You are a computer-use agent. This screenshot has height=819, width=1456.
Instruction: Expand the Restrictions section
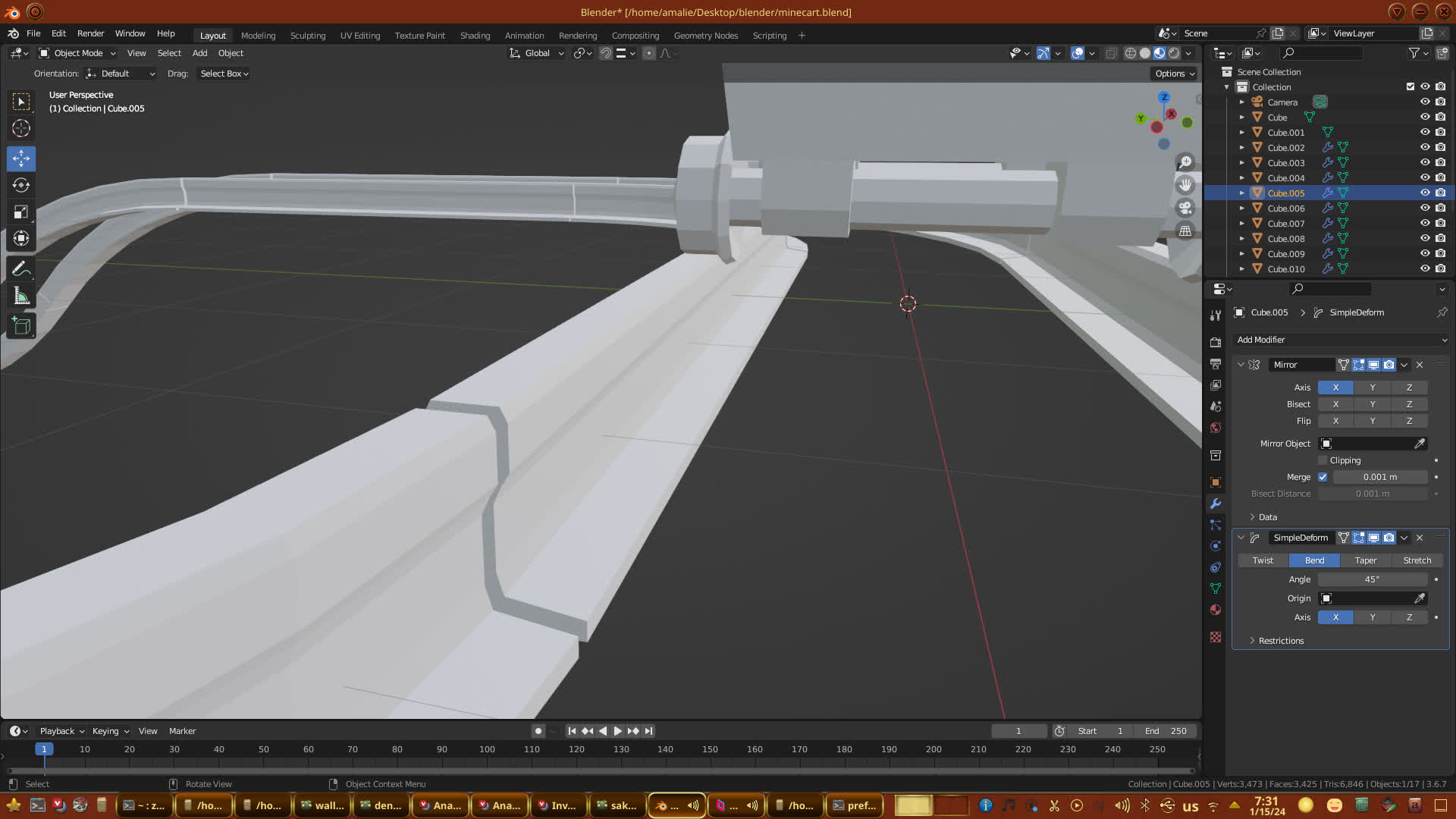click(x=1281, y=641)
